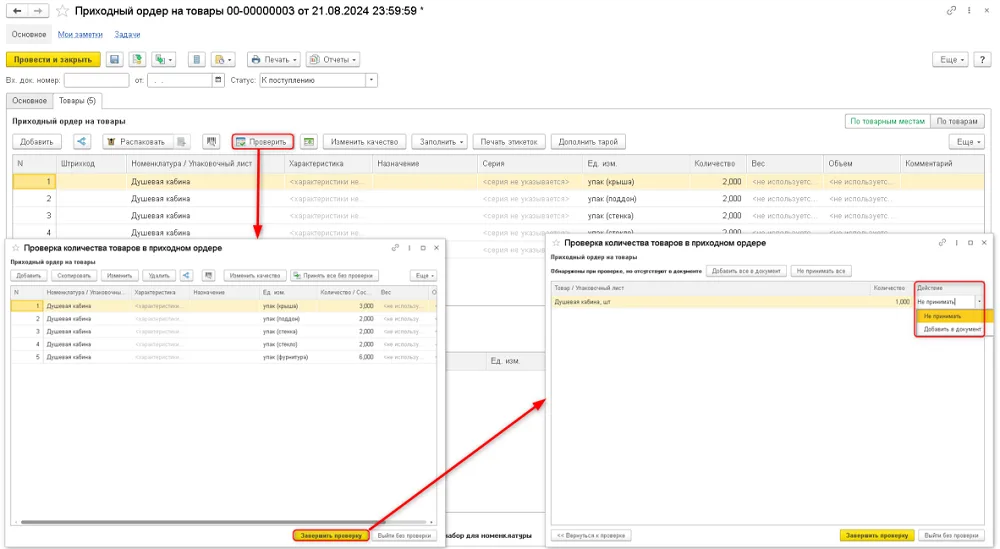Screen dimensions: 1000x549
Task: Open Еще menu in main goods table toolbar
Action: [x=967, y=142]
